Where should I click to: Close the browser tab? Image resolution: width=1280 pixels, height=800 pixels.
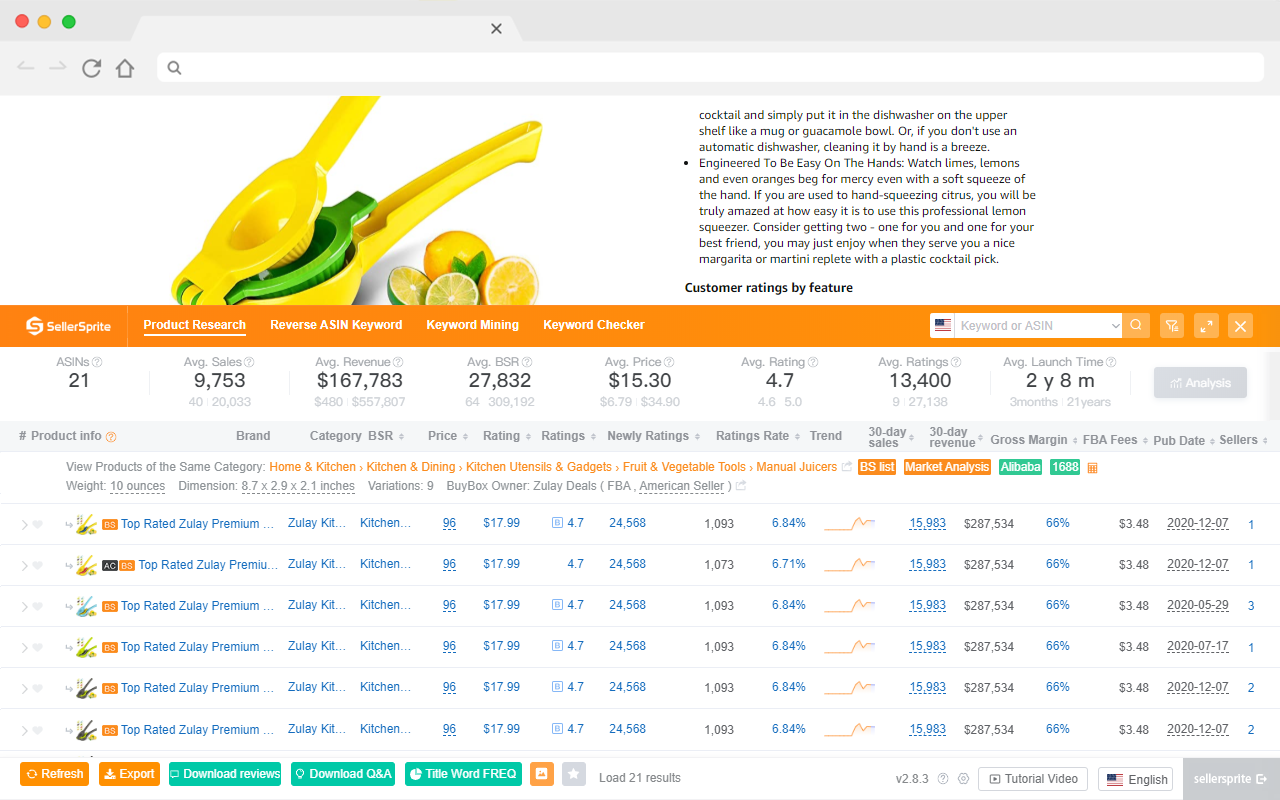(496, 28)
